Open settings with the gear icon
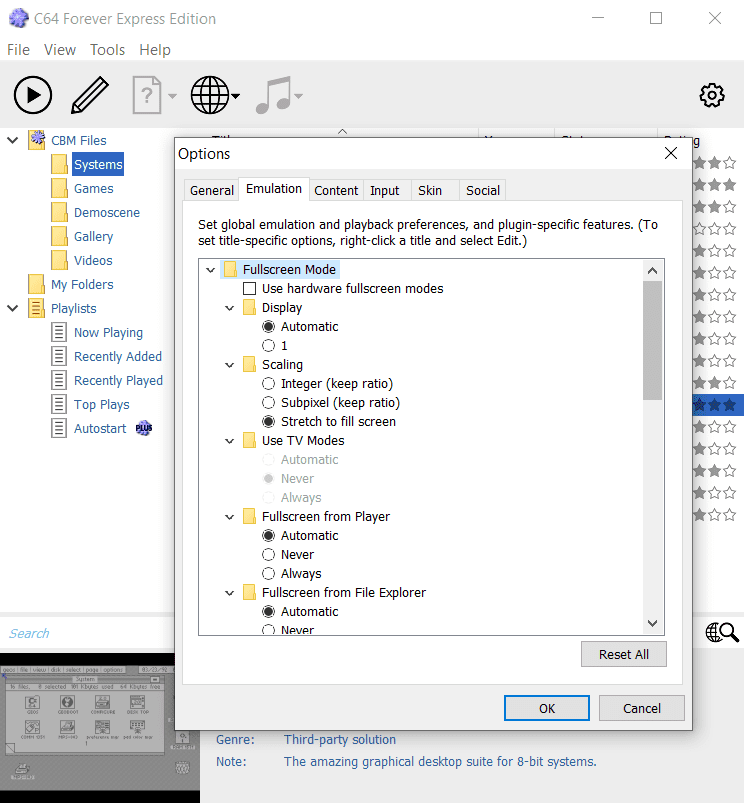This screenshot has height=803, width=744. pyautogui.click(x=712, y=95)
